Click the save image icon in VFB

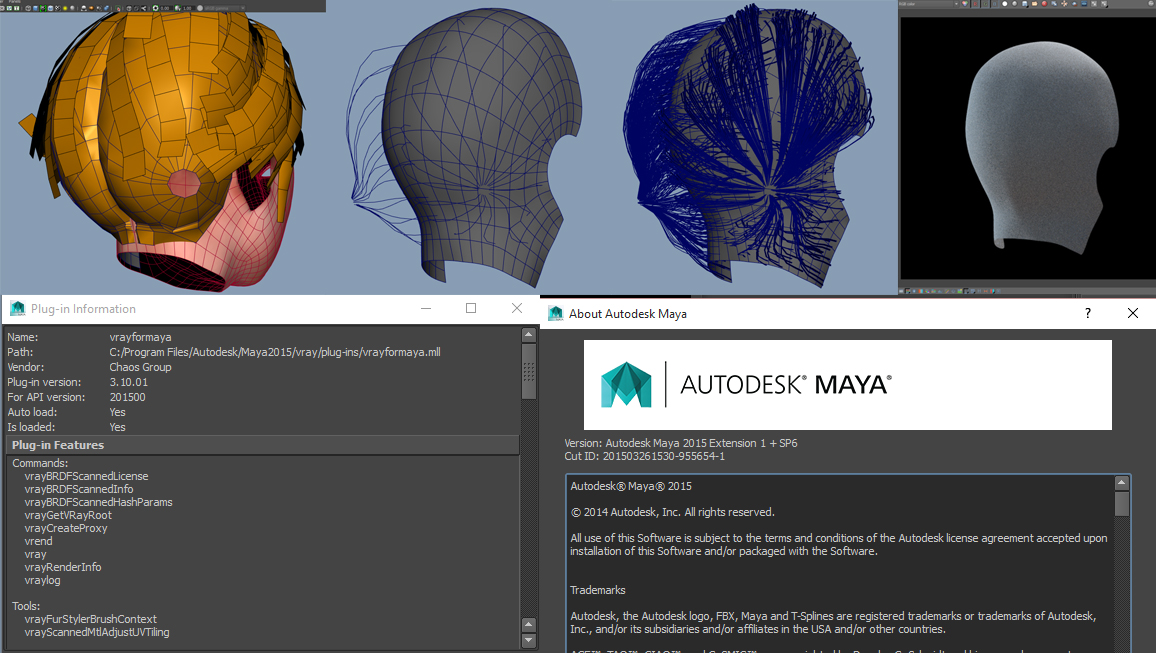coord(1024,4)
